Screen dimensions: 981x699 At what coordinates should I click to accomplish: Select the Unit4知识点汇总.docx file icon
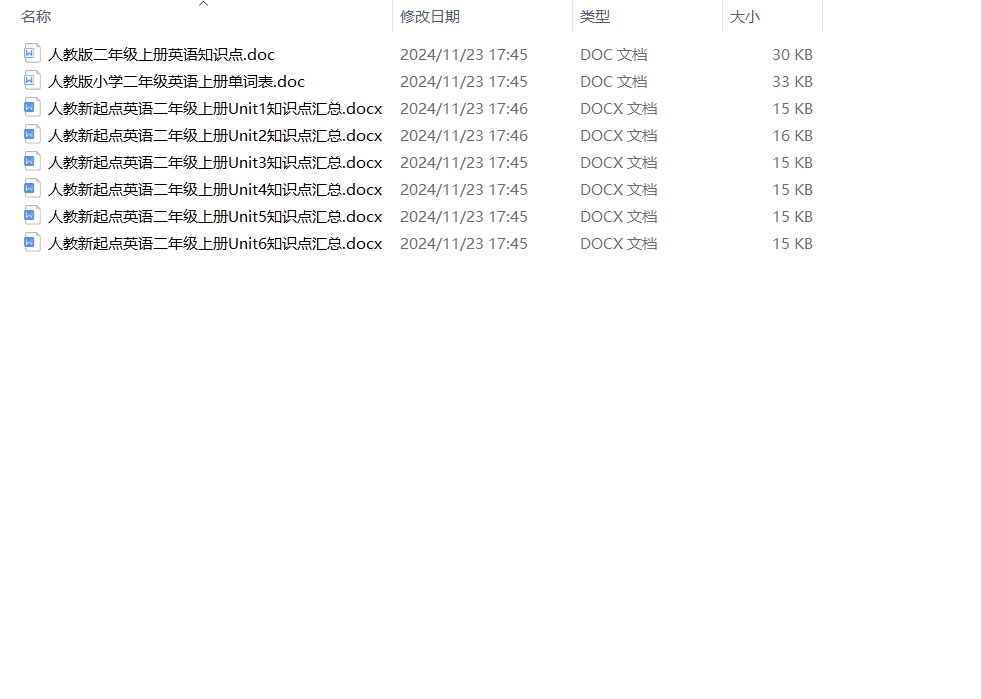[32, 188]
